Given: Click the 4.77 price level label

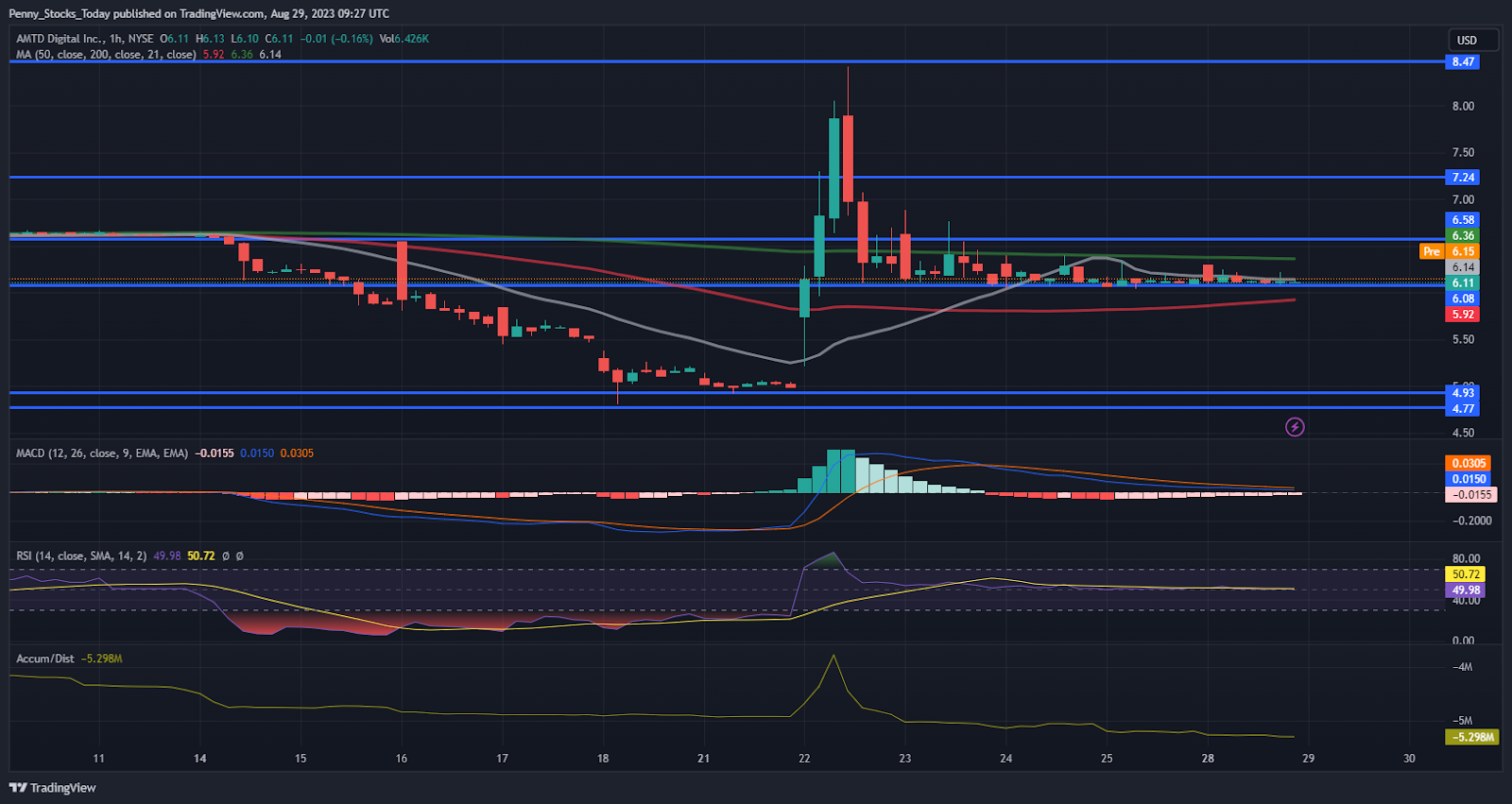Looking at the screenshot, I should pyautogui.click(x=1463, y=409).
